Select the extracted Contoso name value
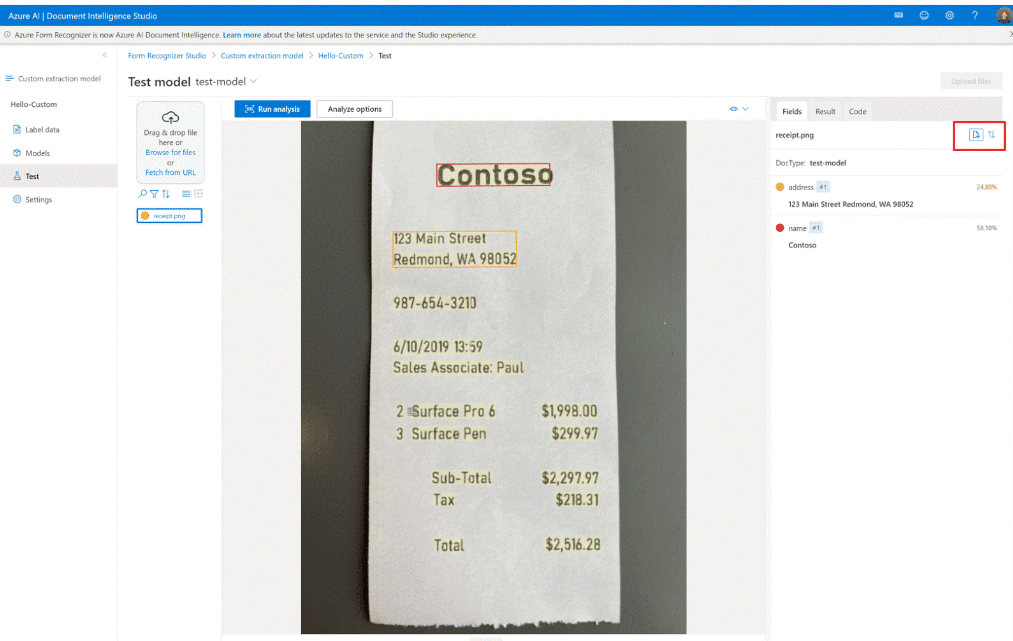 (x=802, y=245)
